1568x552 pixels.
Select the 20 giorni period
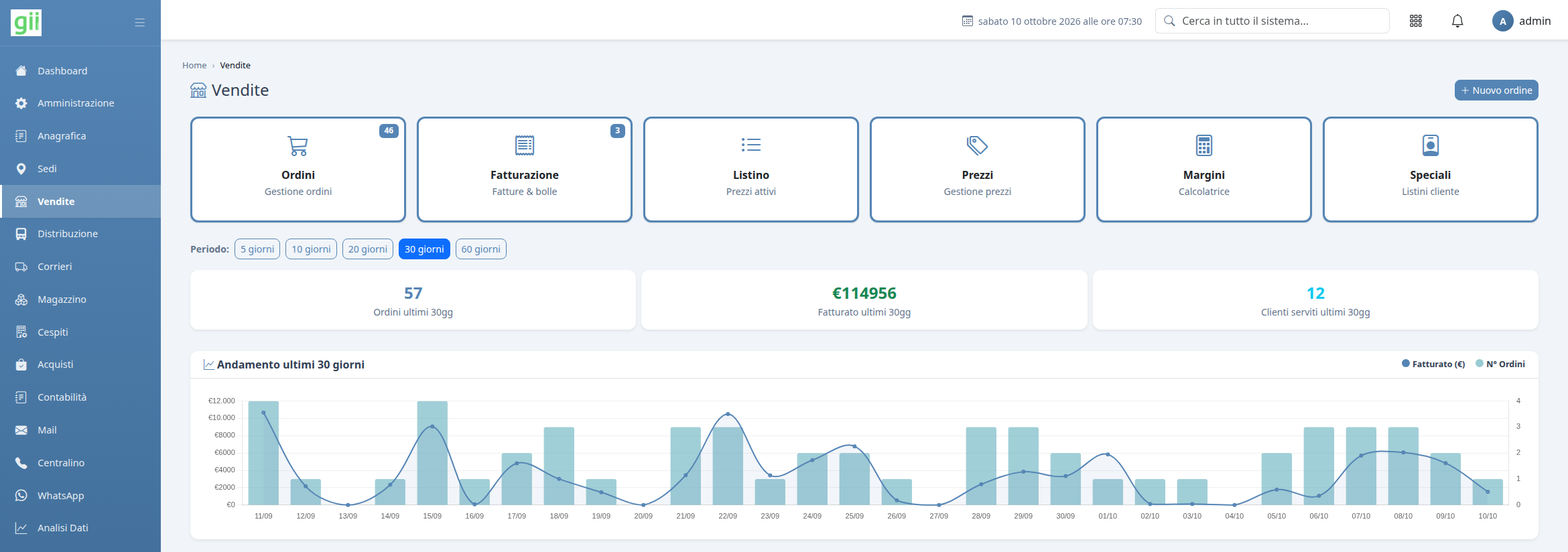pyautogui.click(x=367, y=249)
